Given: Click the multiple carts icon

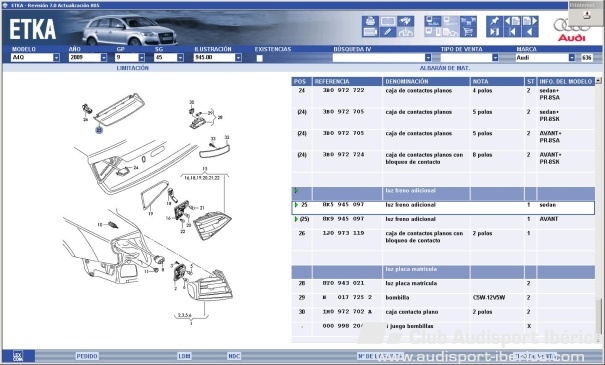Looking at the screenshot, I should click(x=468, y=21).
